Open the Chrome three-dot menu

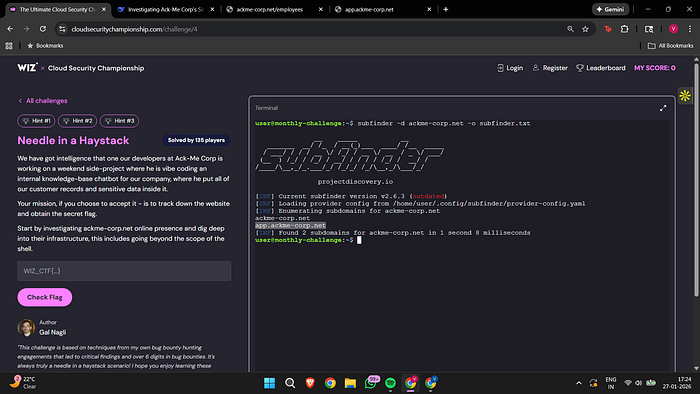point(690,29)
